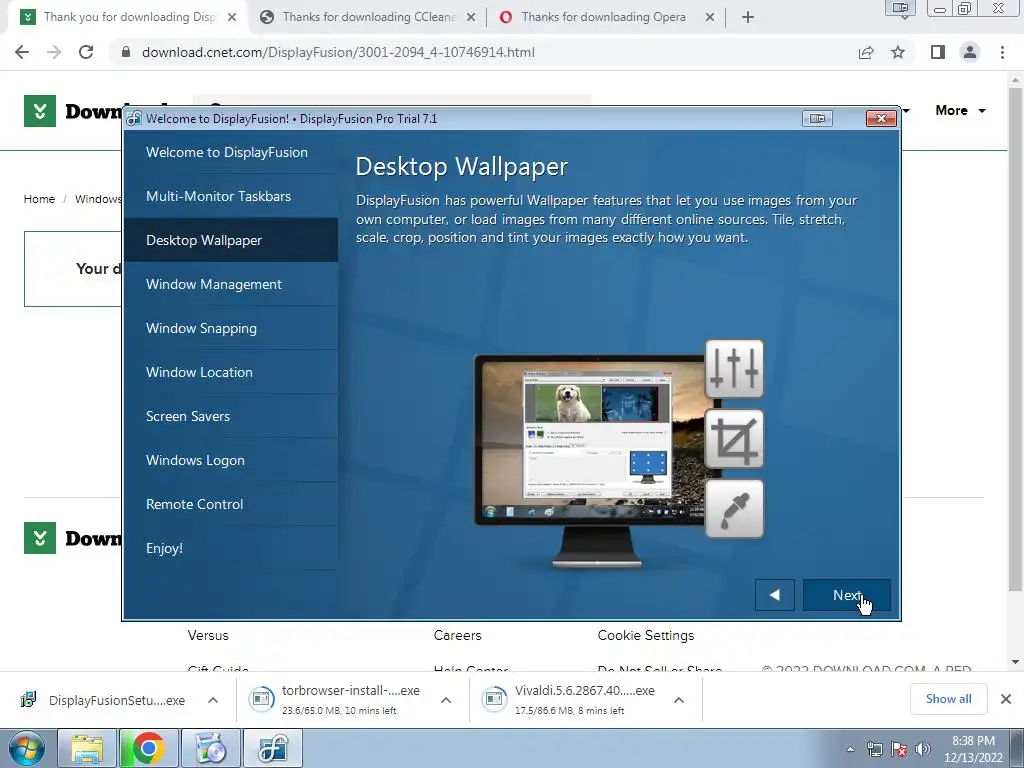Viewport: 1024px width, 768px height.
Task: Click DisplayFusion title bar app icon
Action: pos(134,119)
